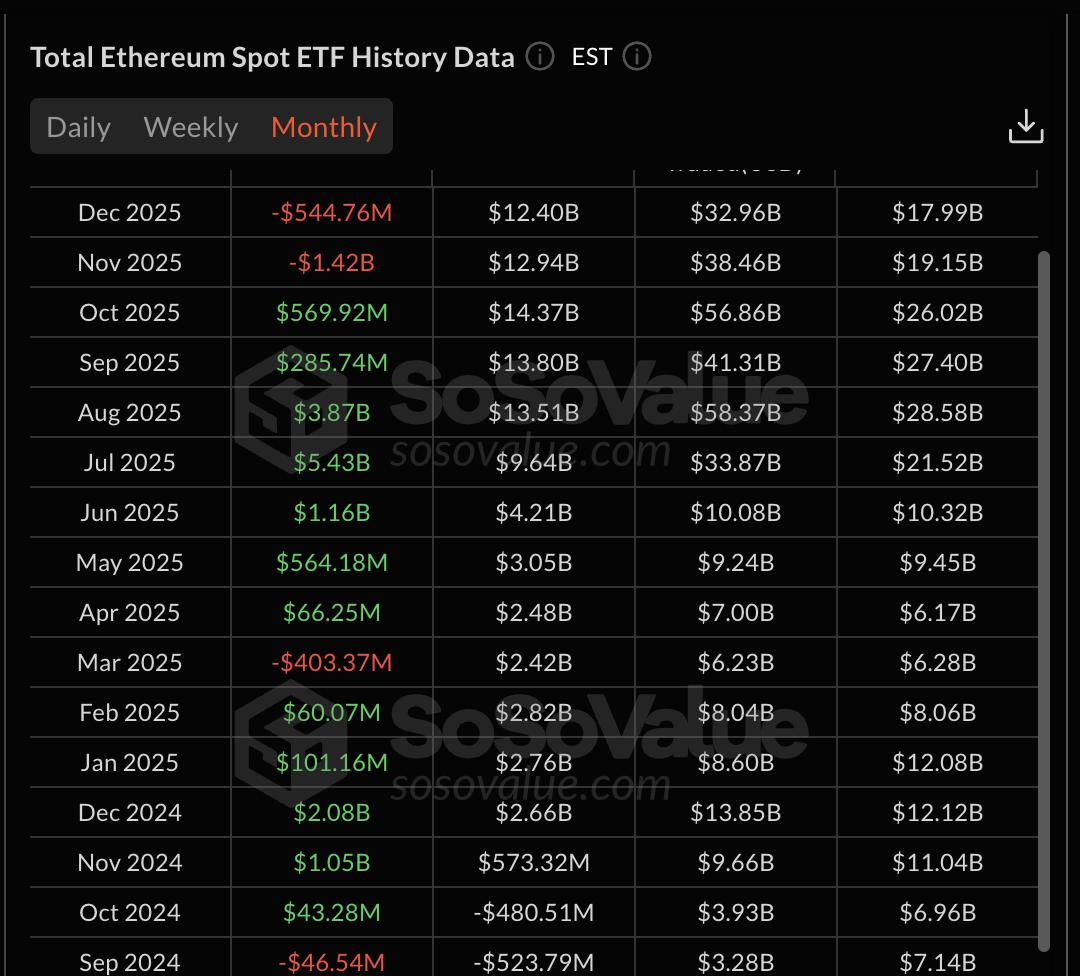
Task: Click the EST timezone label
Action: (591, 57)
